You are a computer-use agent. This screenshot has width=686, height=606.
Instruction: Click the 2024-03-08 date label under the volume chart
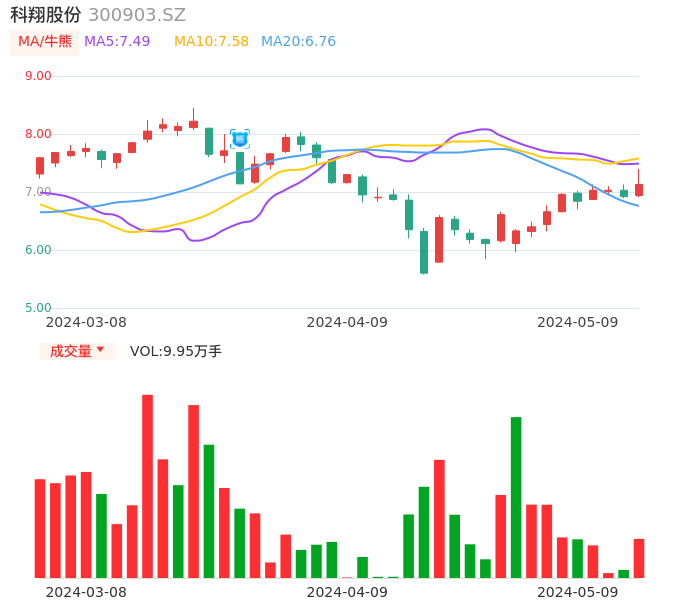pos(87,592)
